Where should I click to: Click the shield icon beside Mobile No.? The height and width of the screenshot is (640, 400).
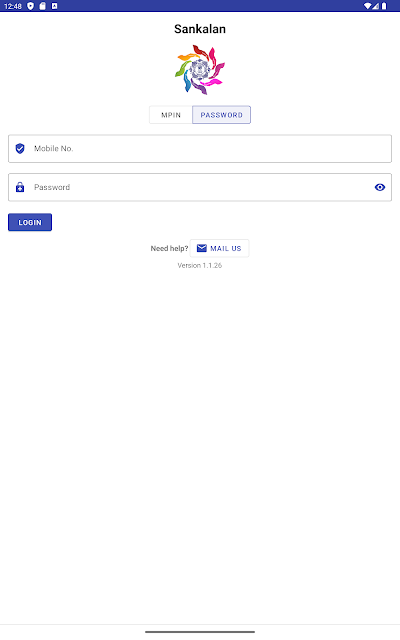point(20,149)
